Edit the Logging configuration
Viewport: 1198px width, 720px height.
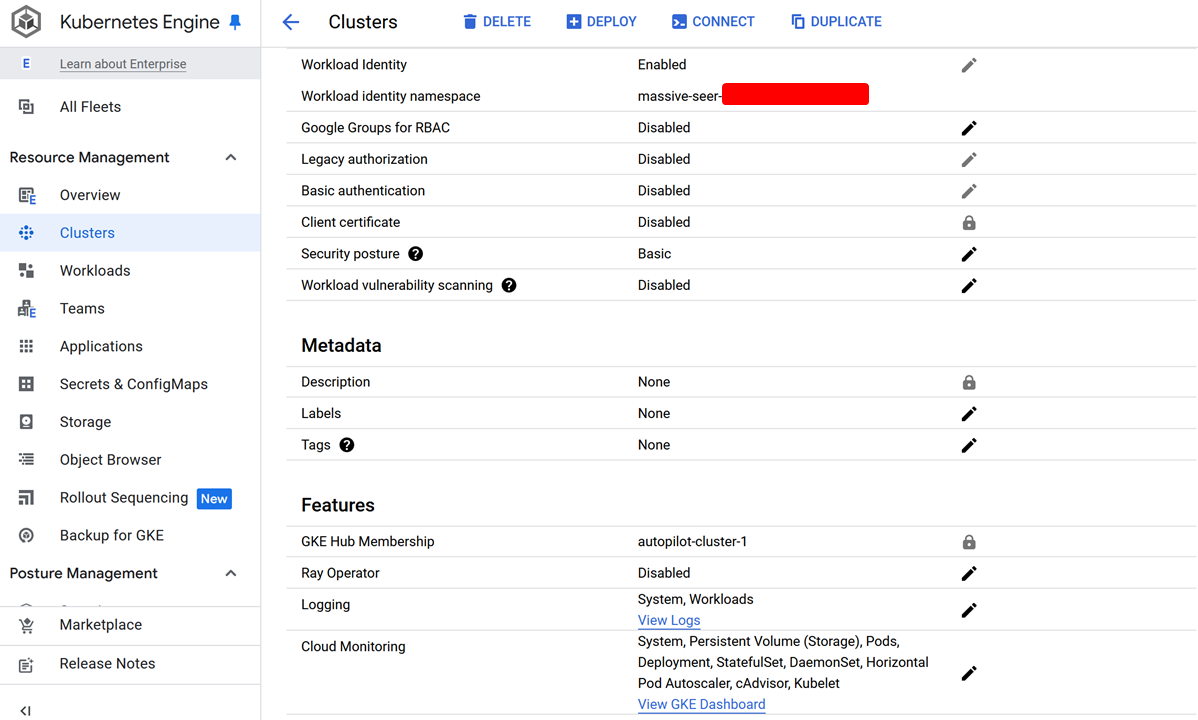969,610
